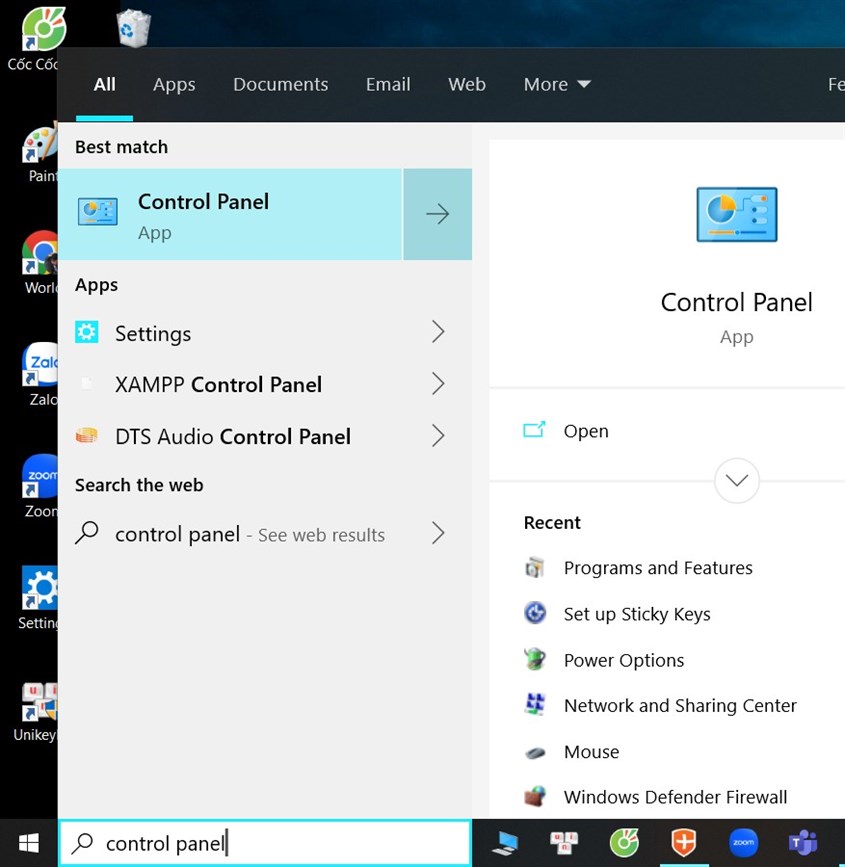Screen dimensions: 845x867
Task: Click the DTS Audio Control Panel icon
Action: click(87, 436)
